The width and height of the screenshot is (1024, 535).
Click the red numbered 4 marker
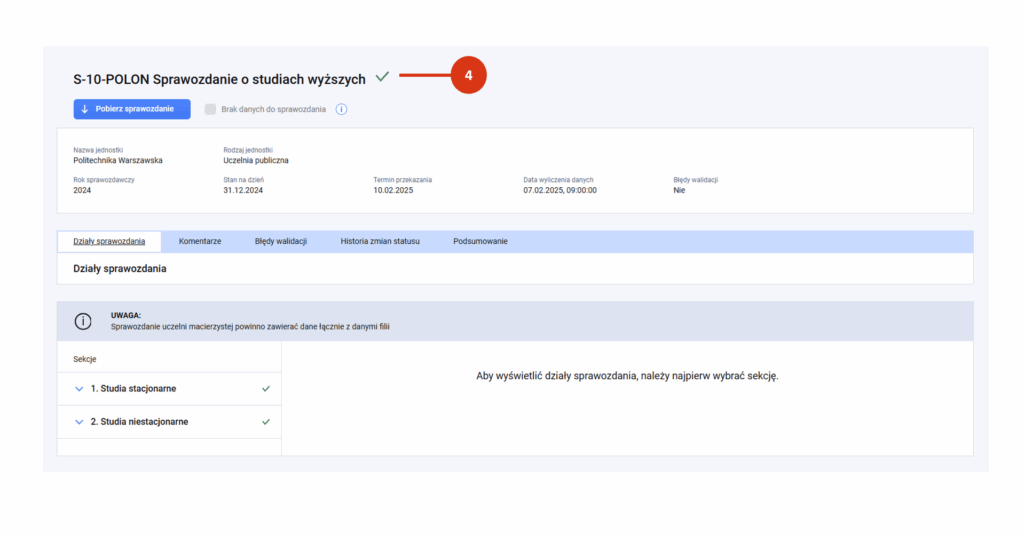[x=468, y=75]
